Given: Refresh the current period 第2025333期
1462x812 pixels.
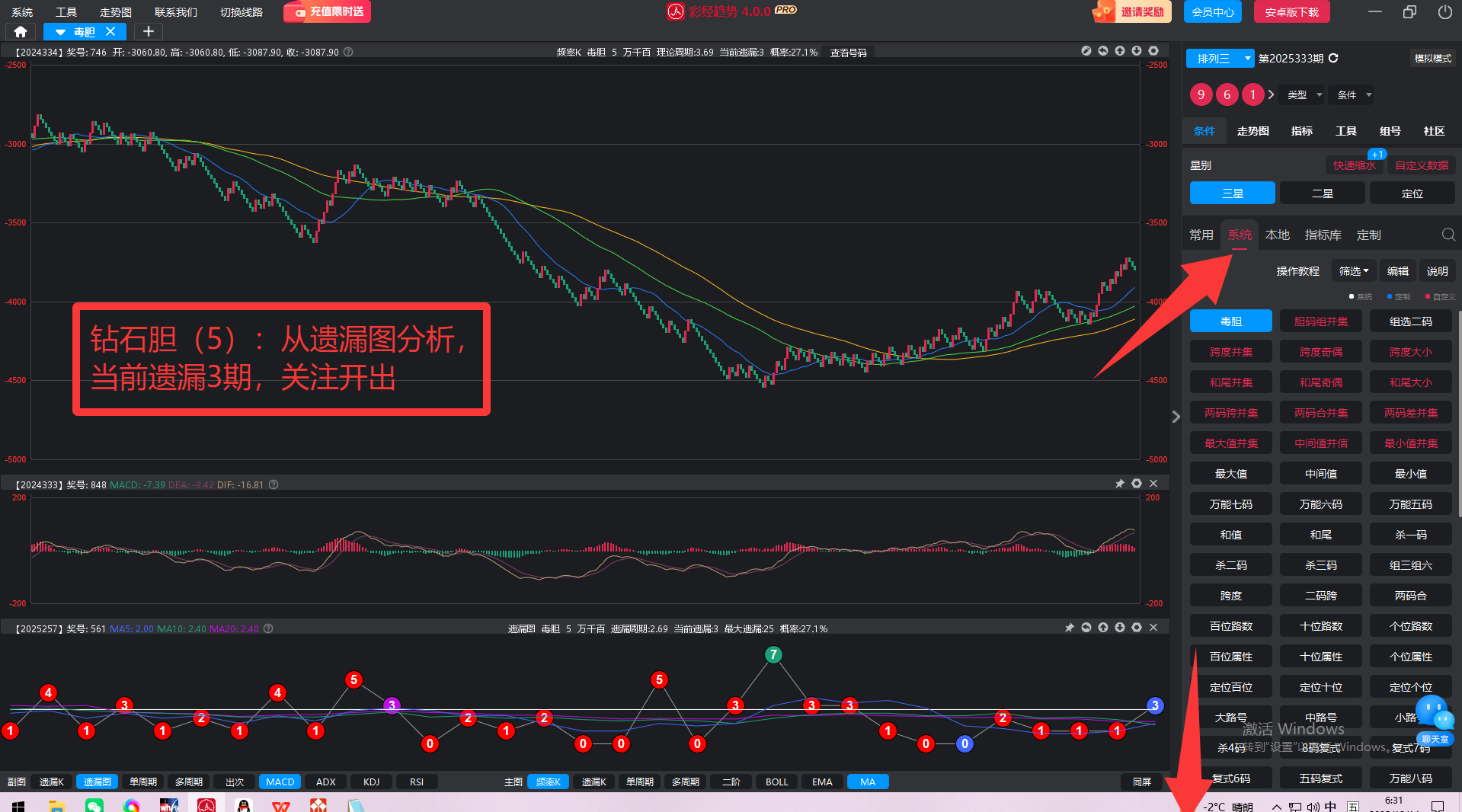Looking at the screenshot, I should pyautogui.click(x=1333, y=58).
